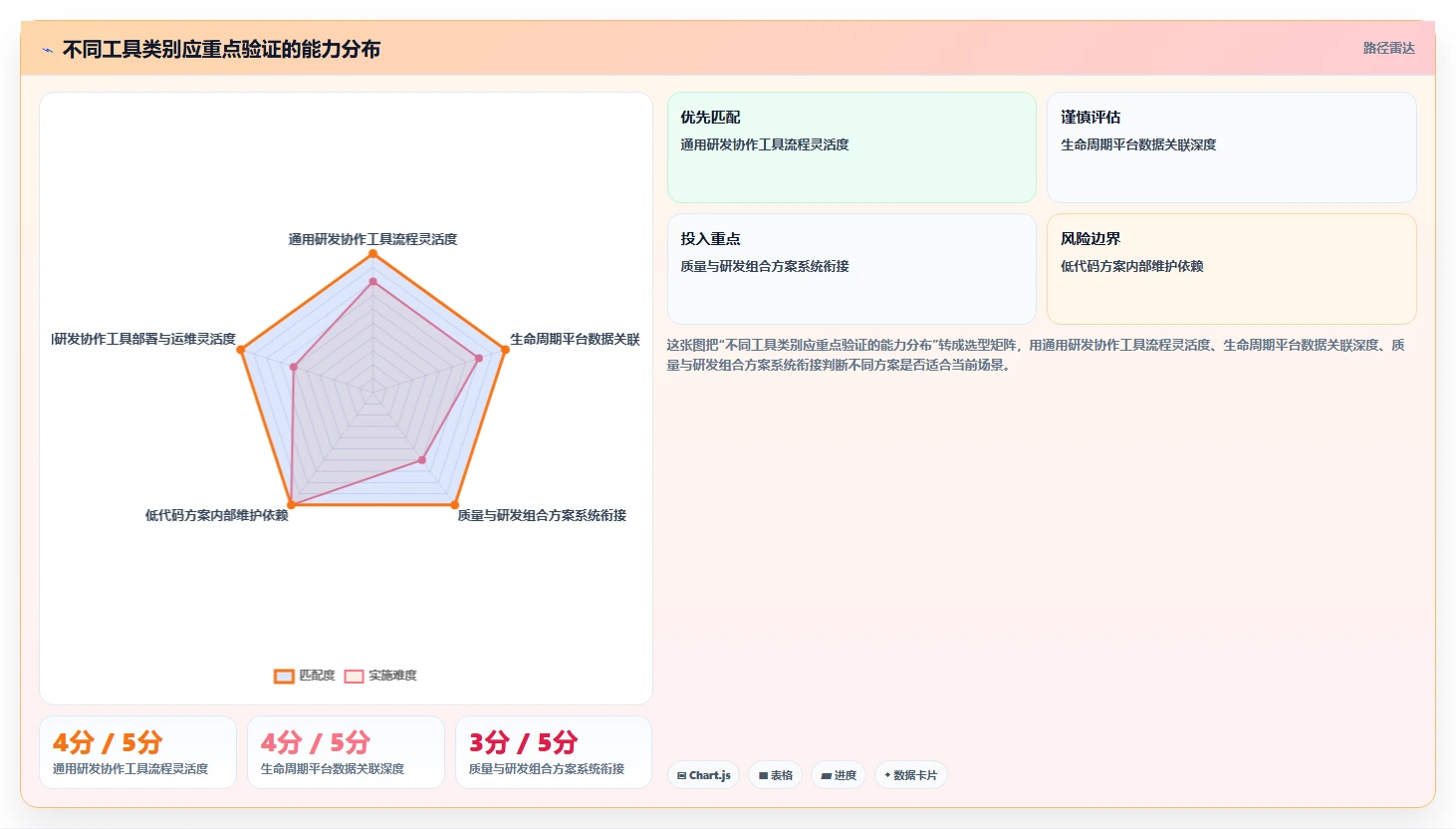
Task: Click radar axis label 低代码方案内部维护依赖
Action: click(217, 515)
